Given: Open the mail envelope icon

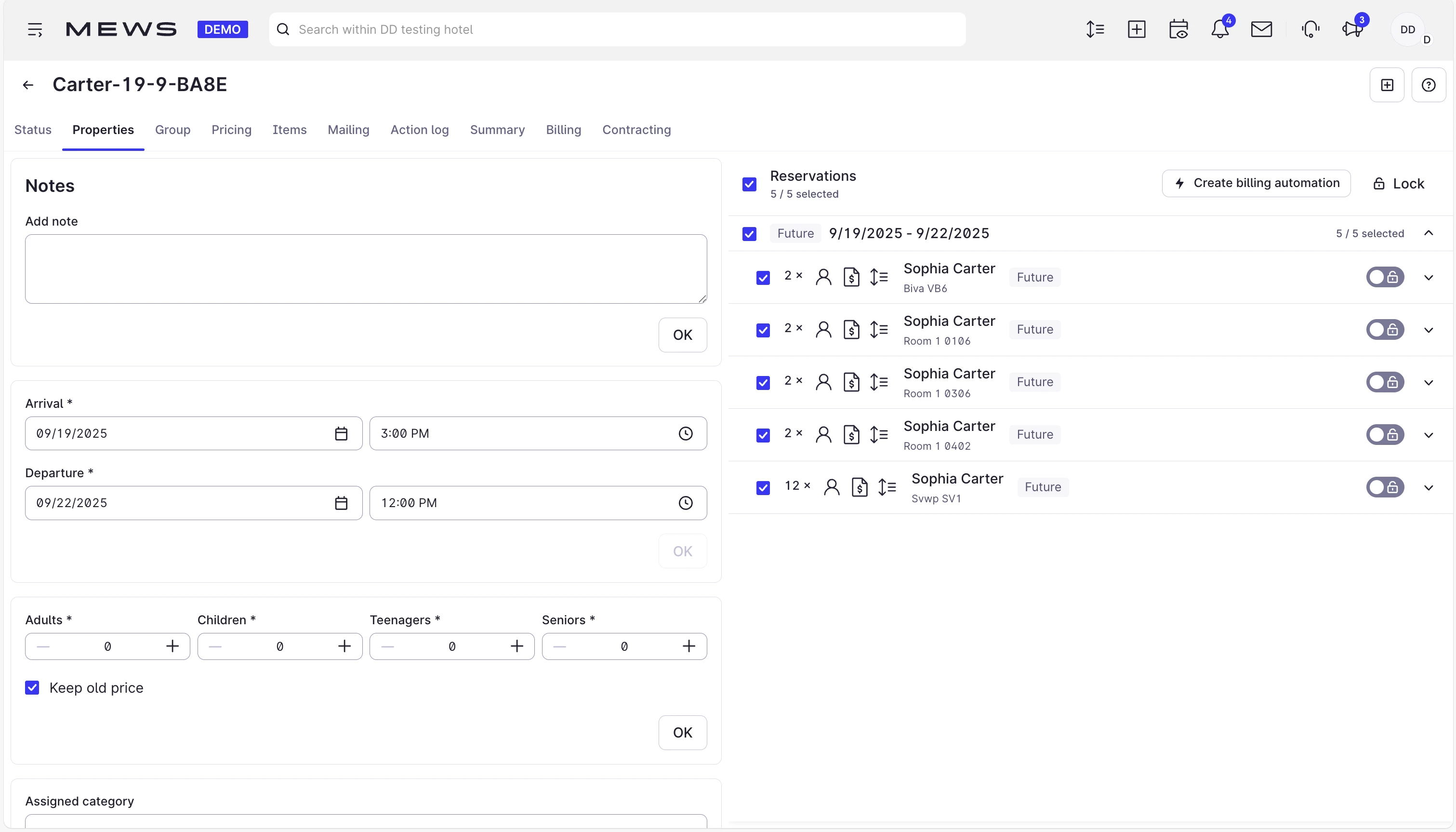Looking at the screenshot, I should (x=1261, y=30).
